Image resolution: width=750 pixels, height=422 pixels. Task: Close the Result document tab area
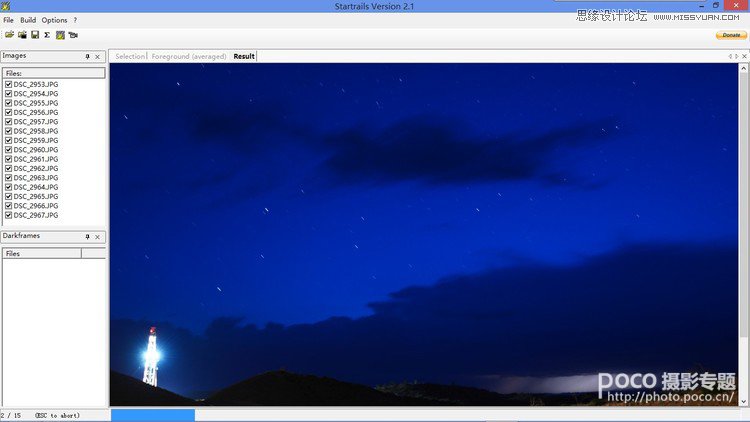[x=744, y=56]
